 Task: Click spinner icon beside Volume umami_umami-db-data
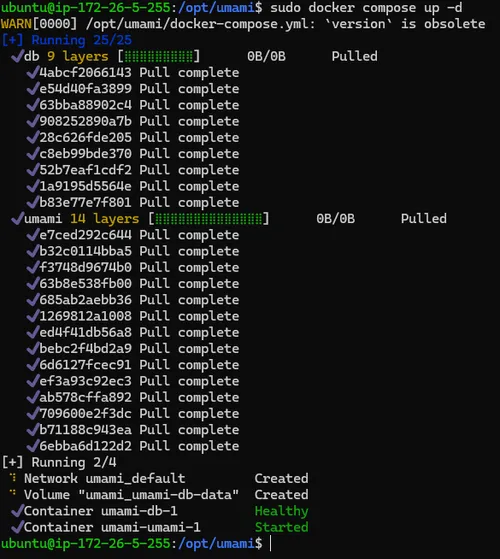[x=13, y=493]
